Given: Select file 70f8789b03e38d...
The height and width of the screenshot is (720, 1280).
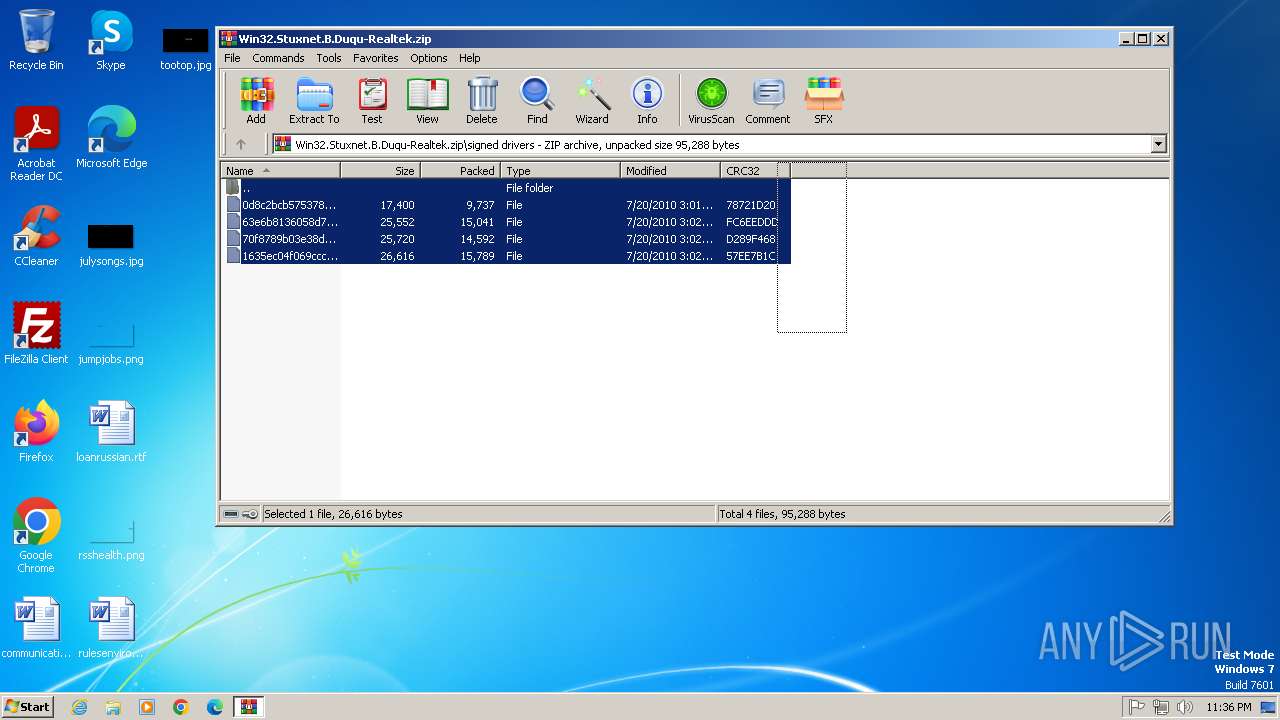Looking at the screenshot, I should click(505, 239).
